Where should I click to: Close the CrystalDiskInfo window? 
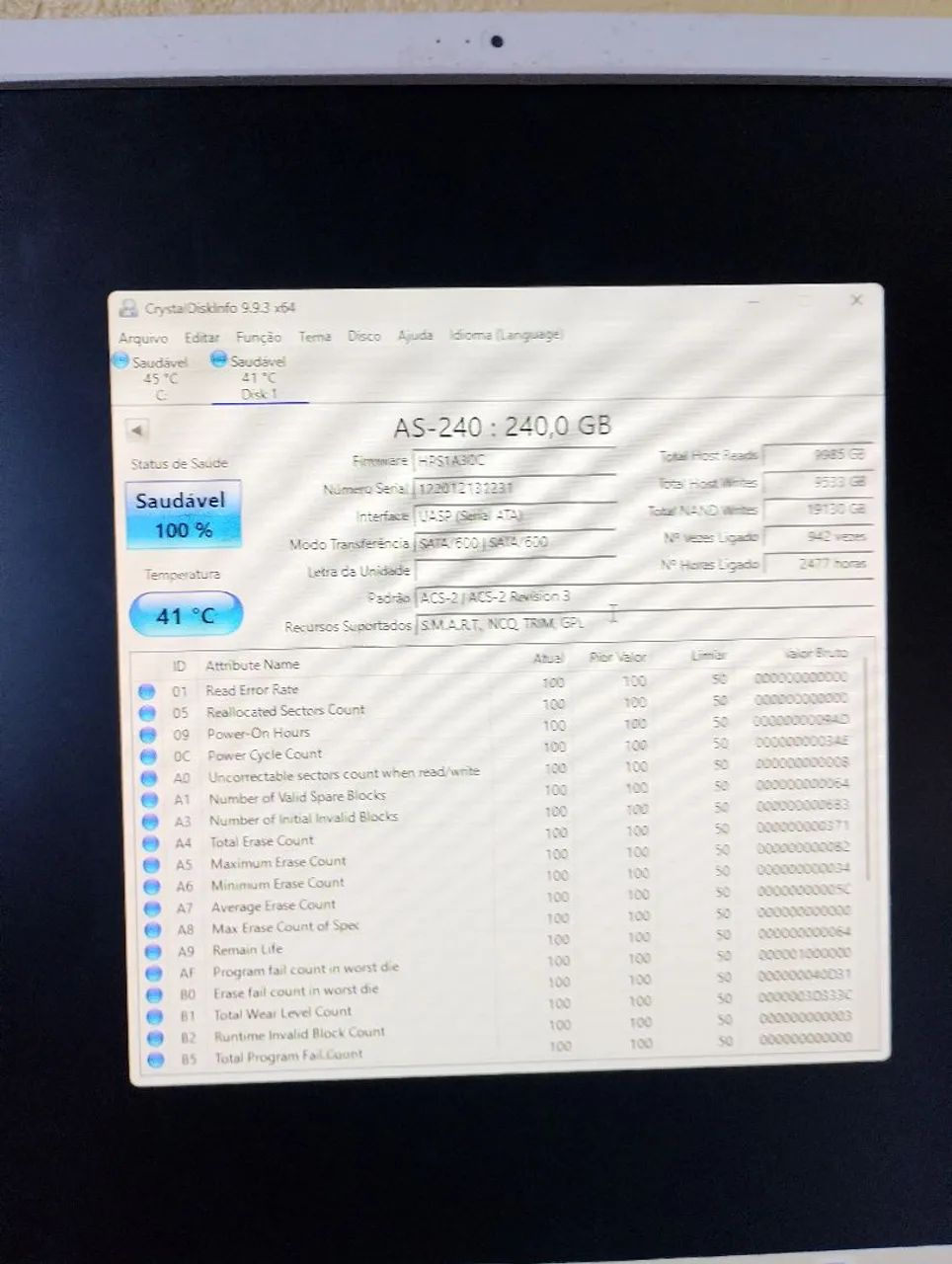pyautogui.click(x=856, y=299)
